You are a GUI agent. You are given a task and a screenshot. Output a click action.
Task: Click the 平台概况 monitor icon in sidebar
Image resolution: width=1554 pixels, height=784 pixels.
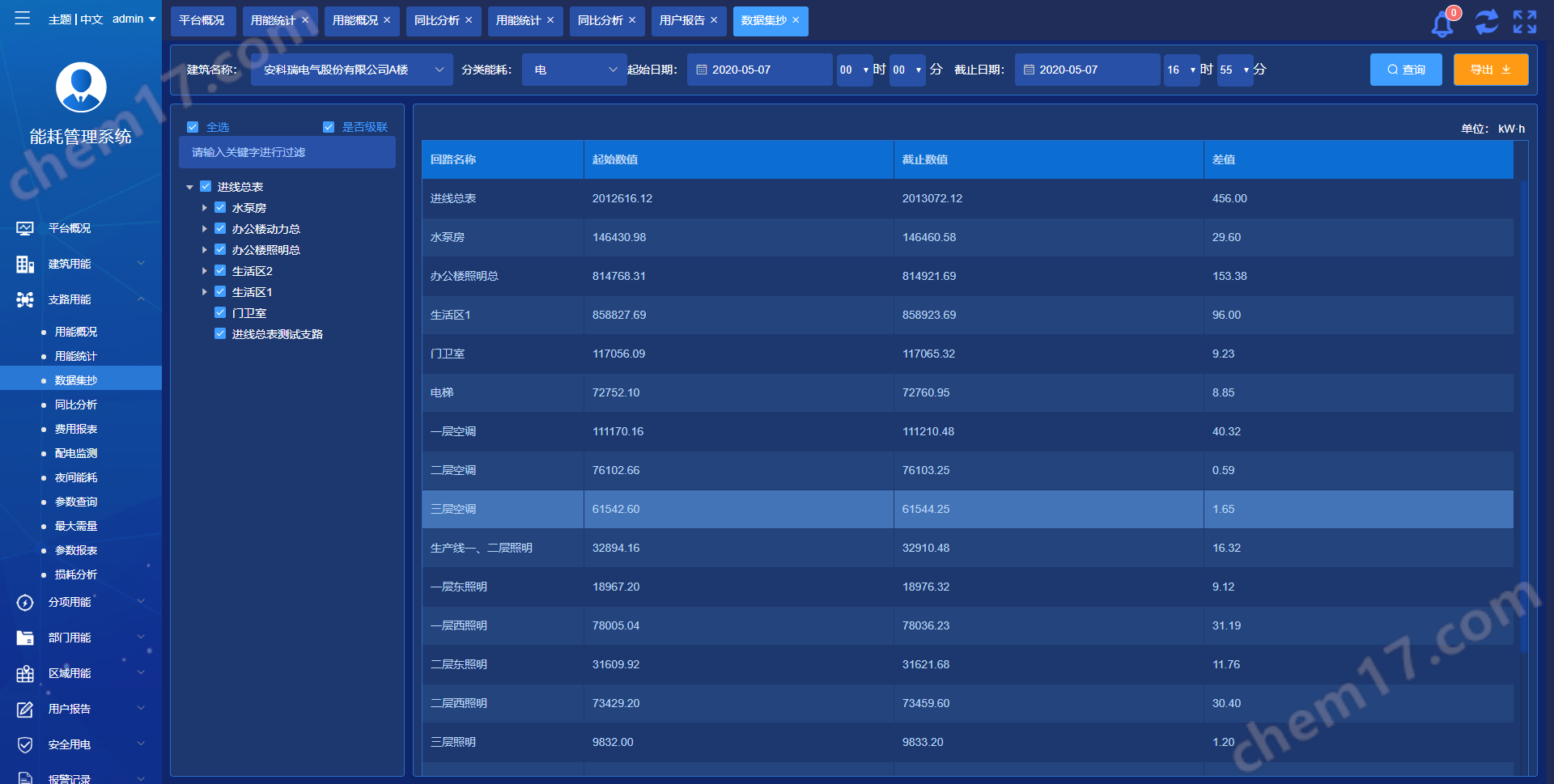(x=25, y=229)
